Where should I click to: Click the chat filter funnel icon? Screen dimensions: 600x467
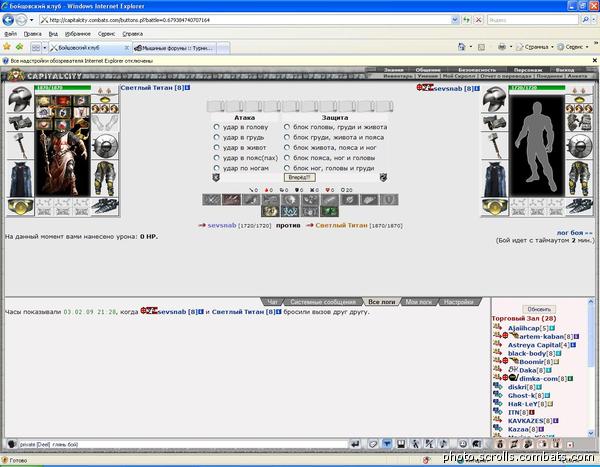point(387,444)
